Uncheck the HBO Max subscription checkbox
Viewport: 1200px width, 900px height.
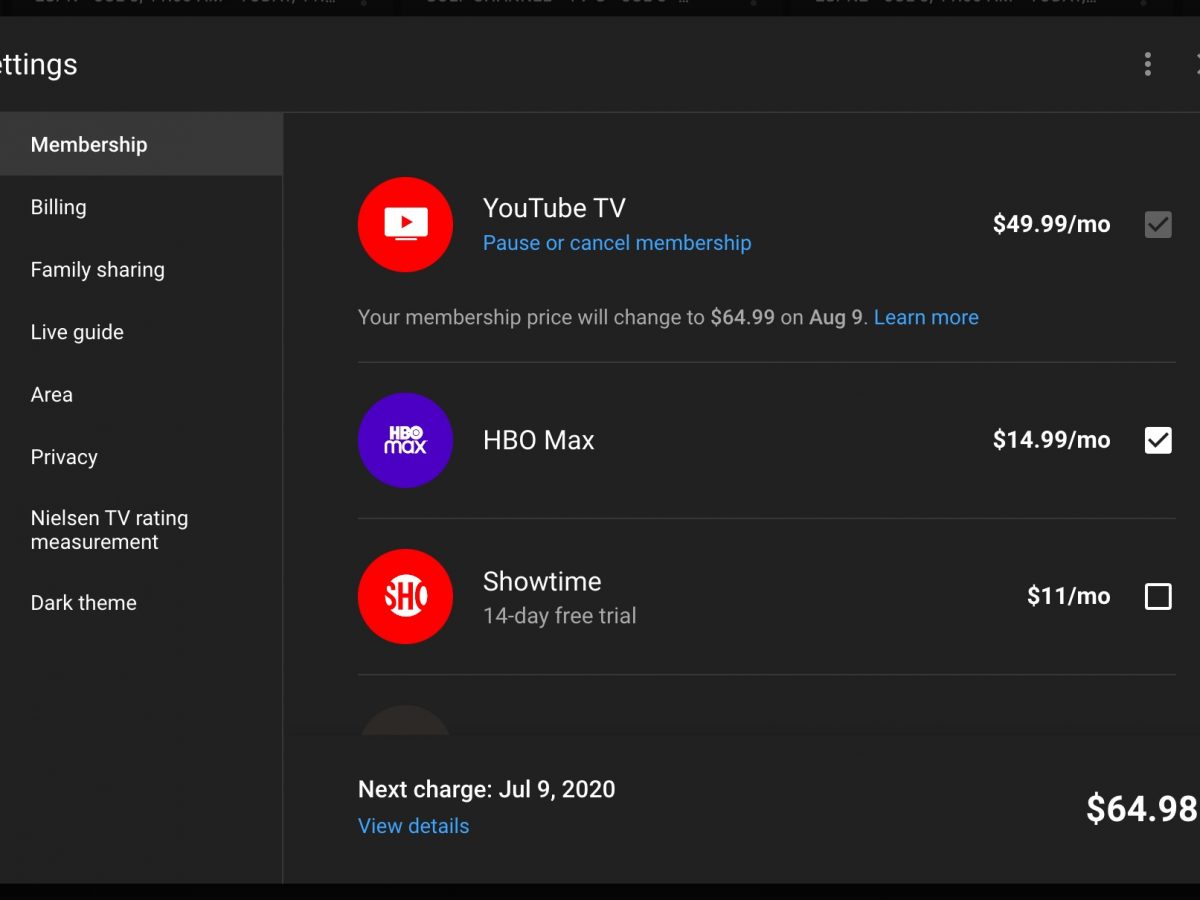(x=1158, y=440)
